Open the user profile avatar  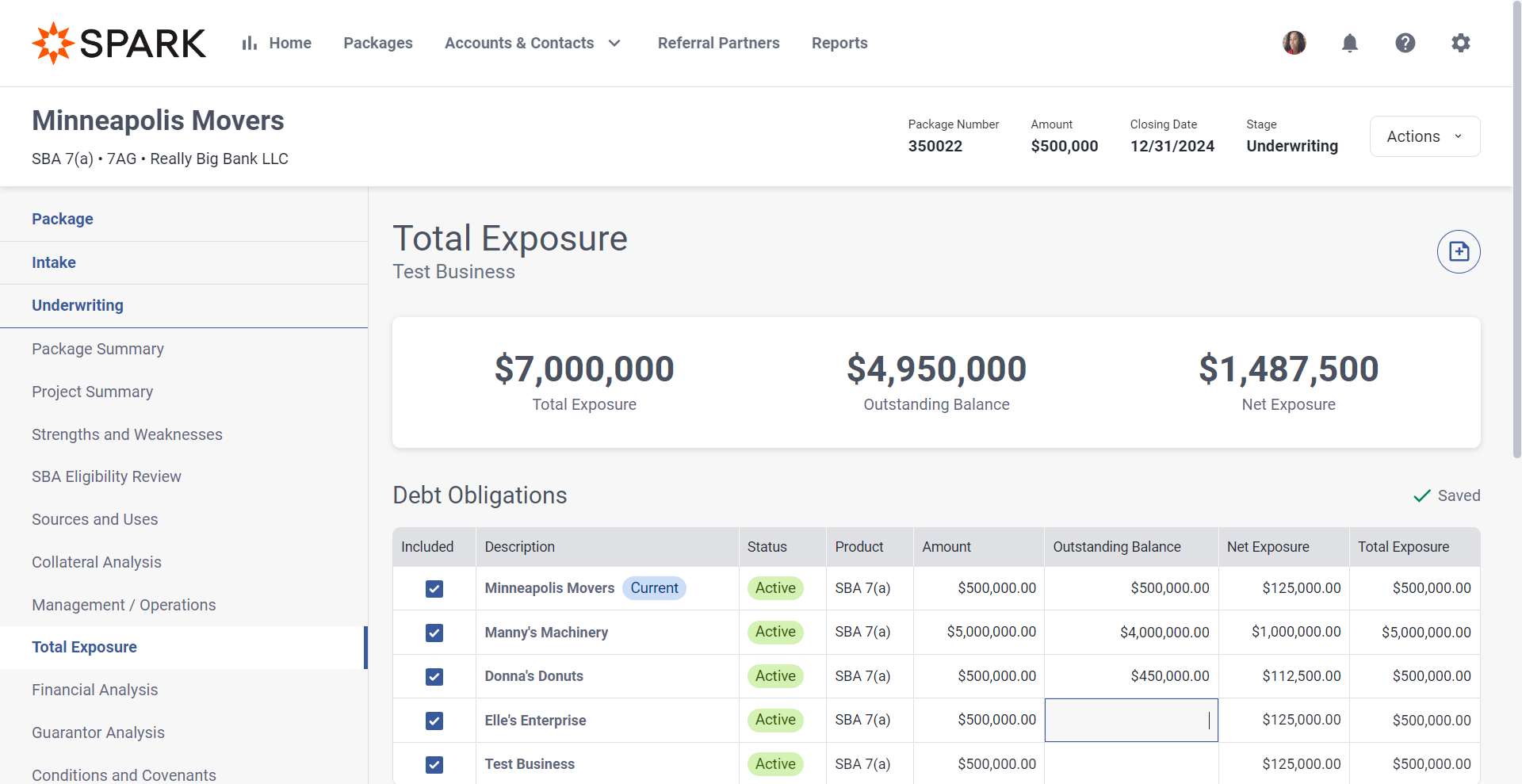(x=1294, y=43)
